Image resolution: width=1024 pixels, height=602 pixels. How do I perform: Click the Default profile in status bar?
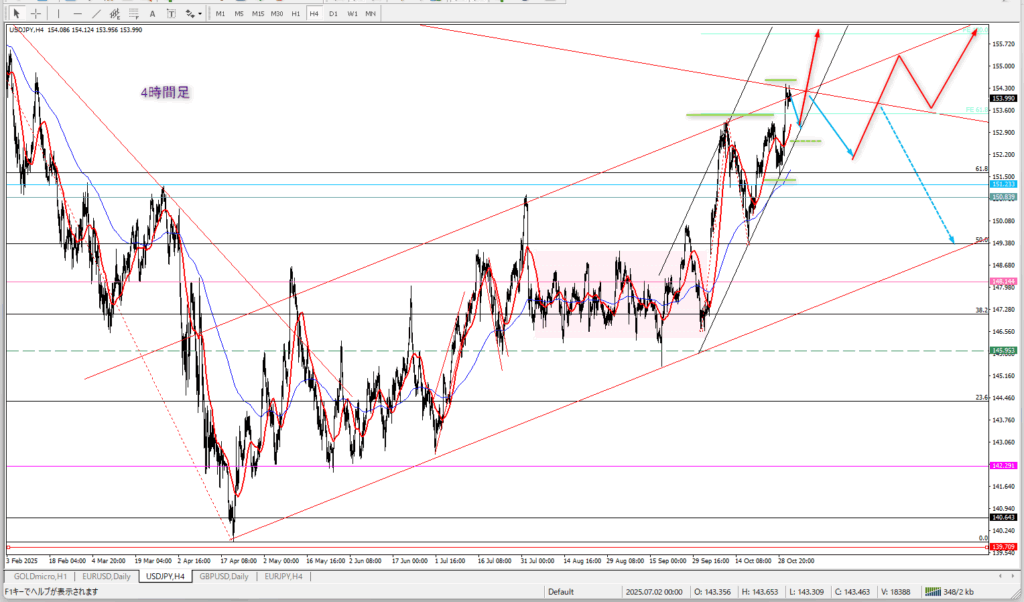pos(560,592)
